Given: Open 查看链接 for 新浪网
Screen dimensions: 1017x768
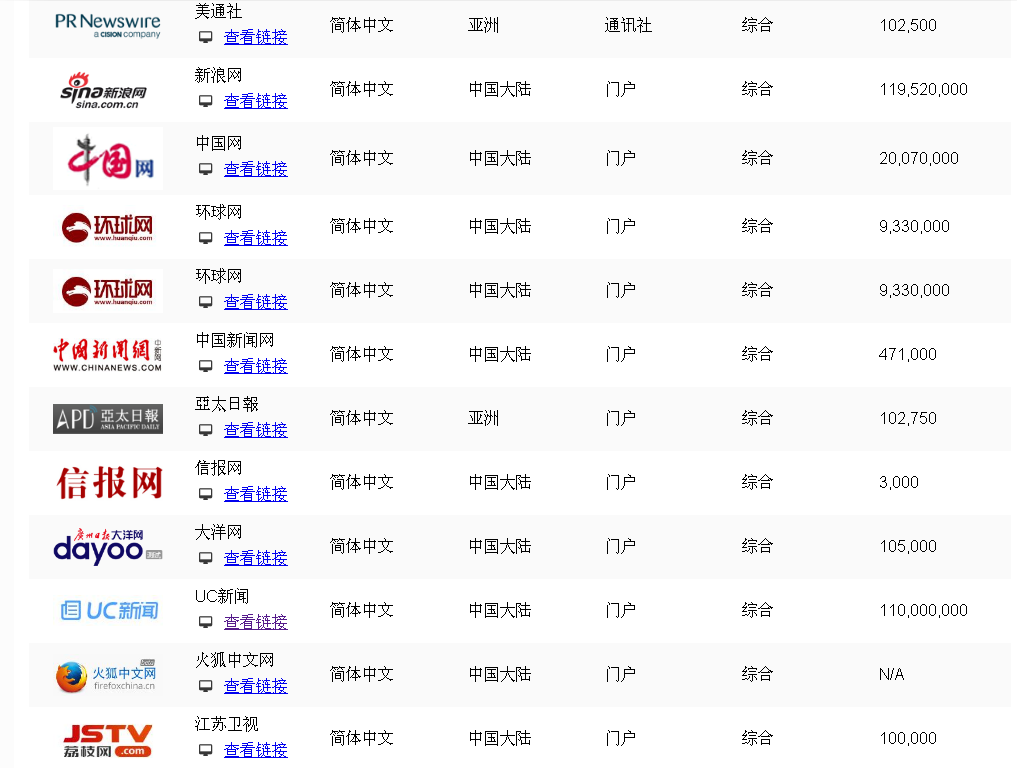Looking at the screenshot, I should pyautogui.click(x=256, y=101).
